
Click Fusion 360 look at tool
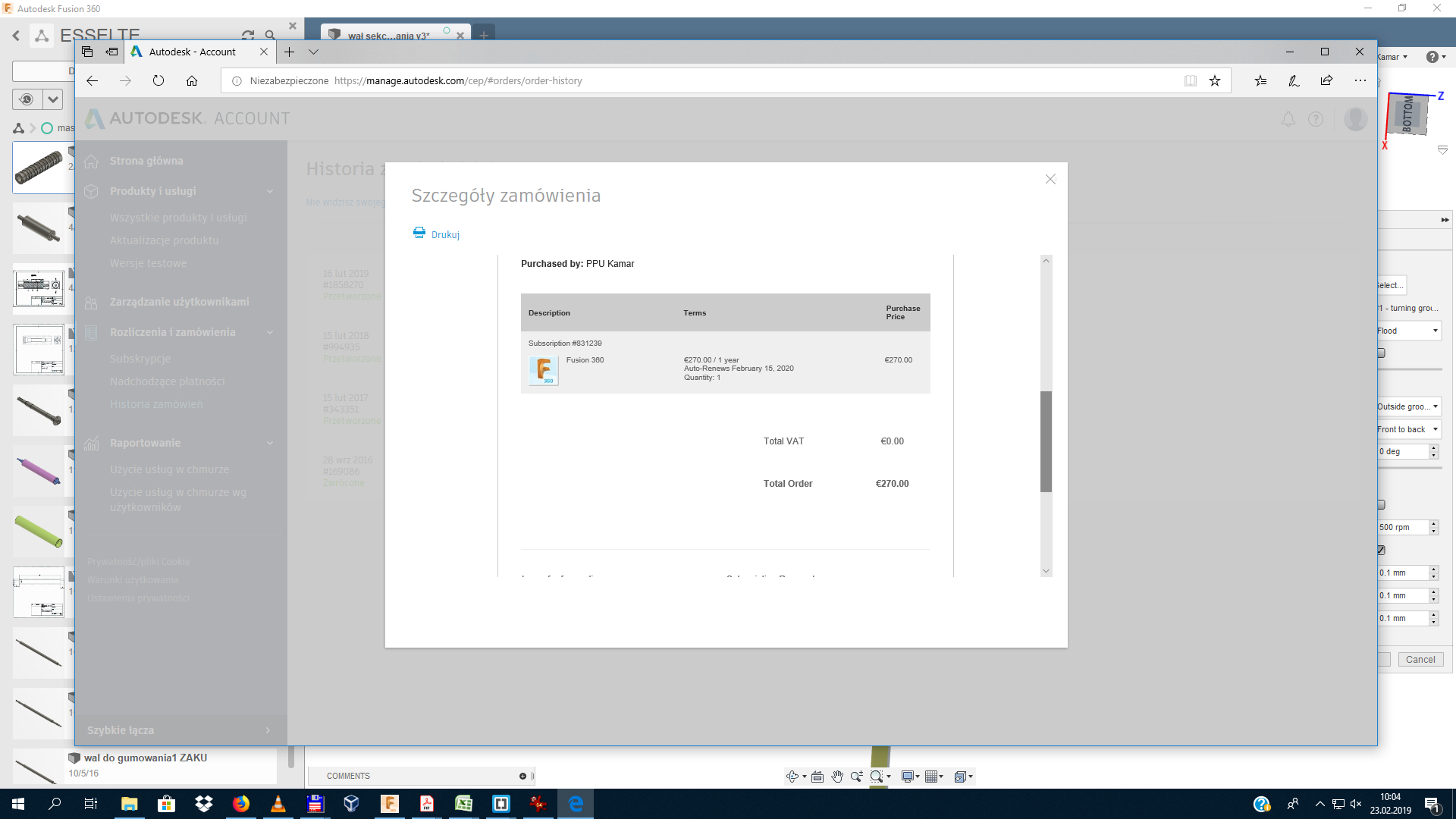coord(817,776)
